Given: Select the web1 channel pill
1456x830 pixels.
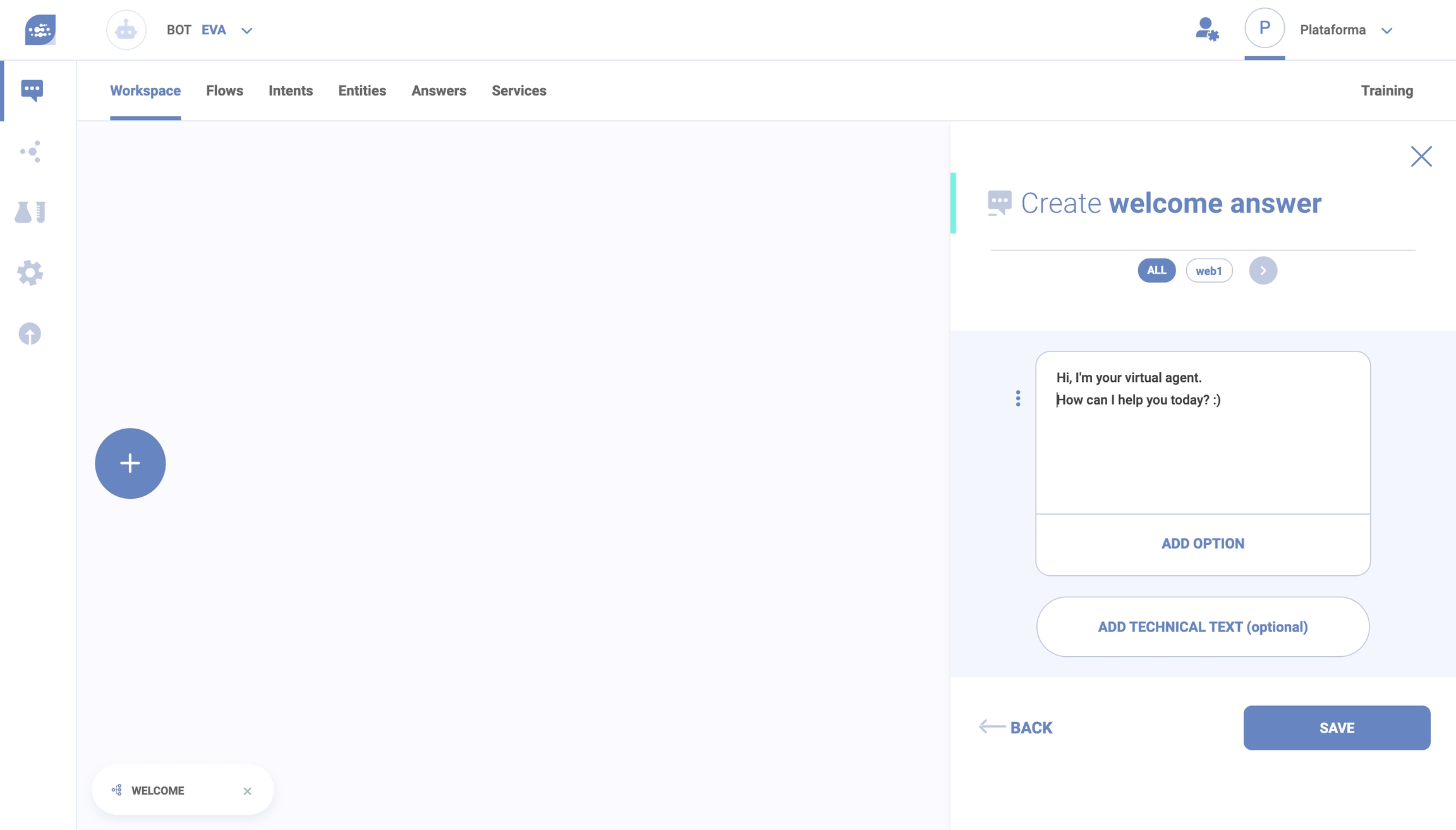Looking at the screenshot, I should [1209, 271].
